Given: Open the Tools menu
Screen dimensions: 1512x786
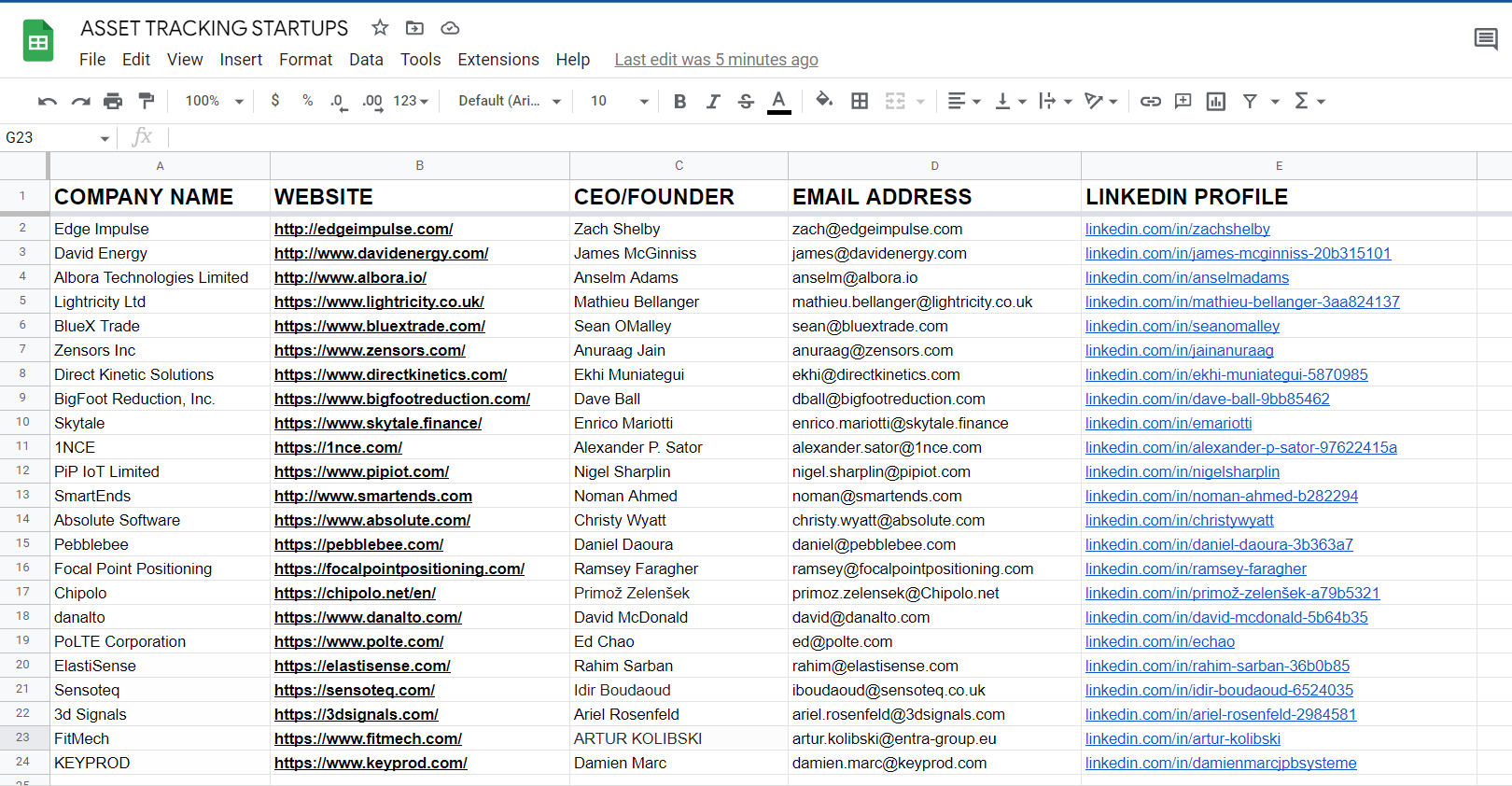Looking at the screenshot, I should click(420, 60).
